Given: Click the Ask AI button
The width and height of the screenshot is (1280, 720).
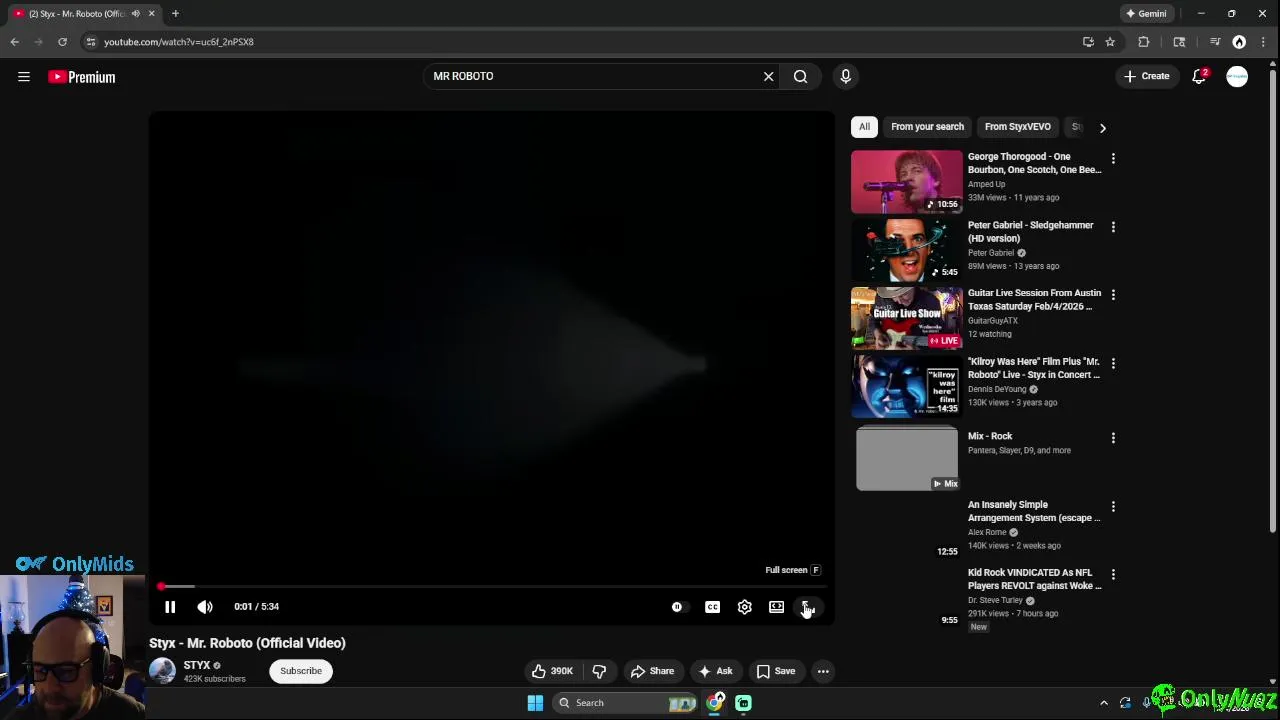Looking at the screenshot, I should [715, 671].
